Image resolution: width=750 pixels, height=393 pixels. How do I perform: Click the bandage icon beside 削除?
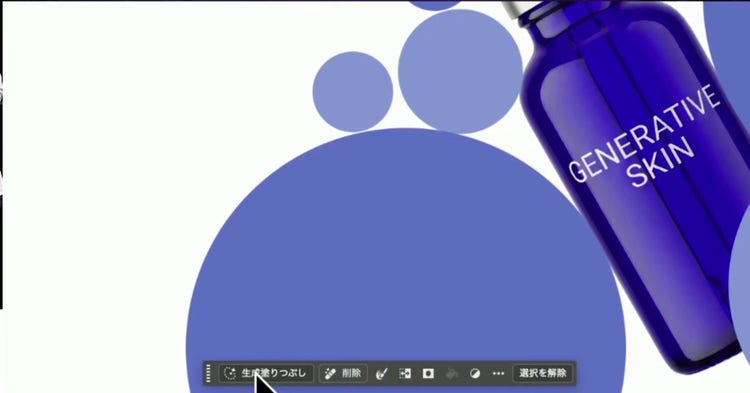[x=330, y=373]
